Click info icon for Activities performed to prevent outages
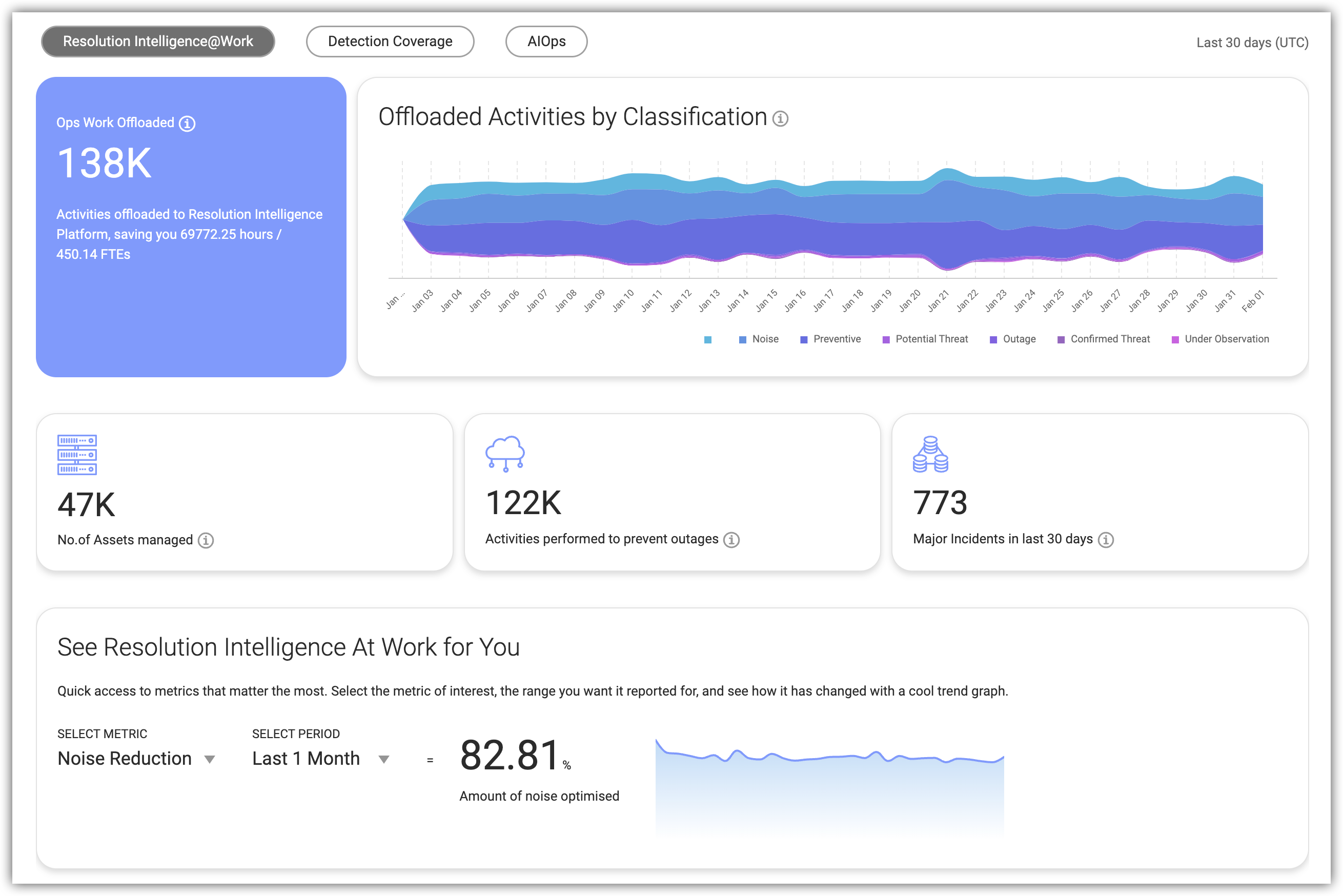Screen dimensions: 1343x896 [731, 539]
